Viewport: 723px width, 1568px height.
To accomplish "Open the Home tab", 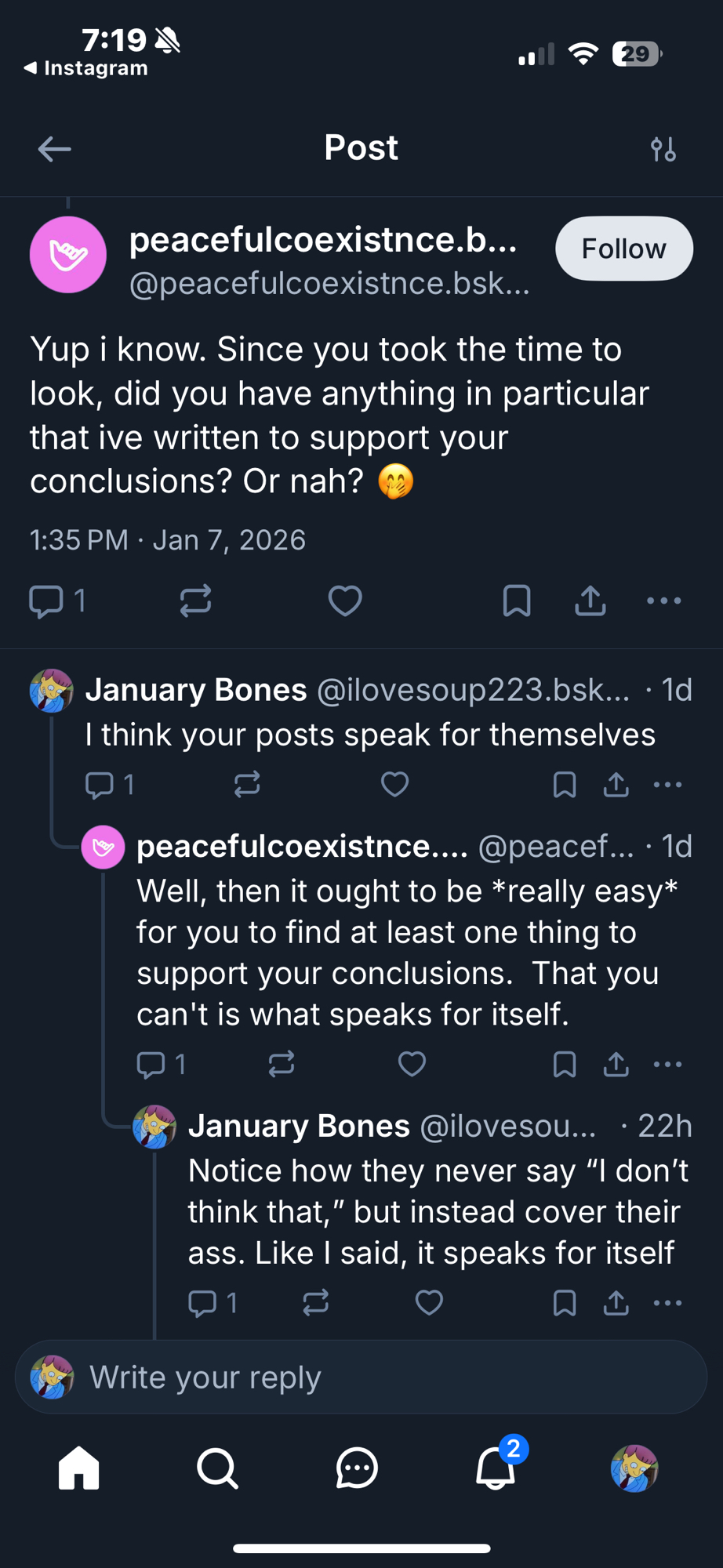I will [79, 1468].
